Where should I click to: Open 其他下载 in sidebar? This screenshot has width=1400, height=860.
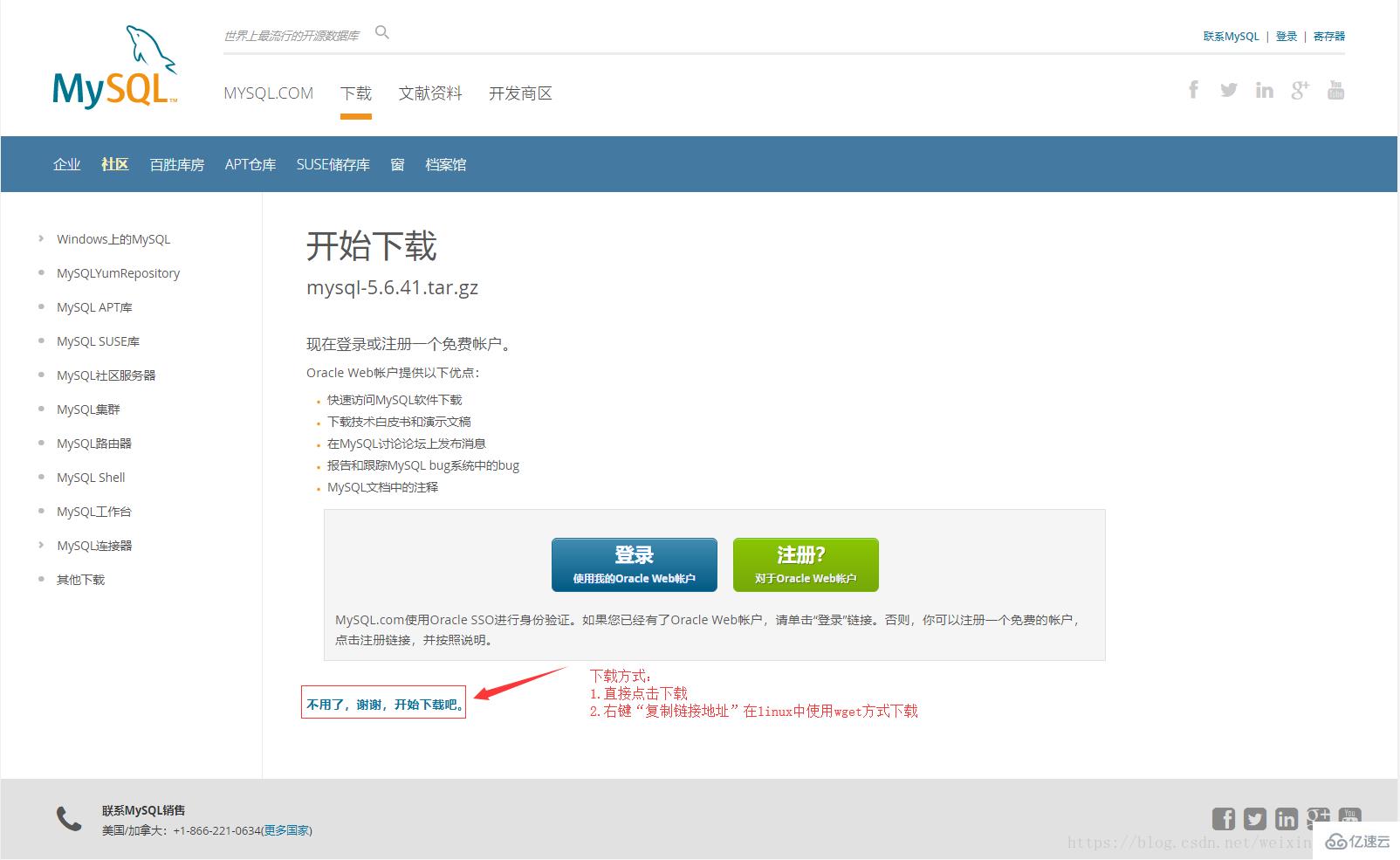click(x=80, y=580)
